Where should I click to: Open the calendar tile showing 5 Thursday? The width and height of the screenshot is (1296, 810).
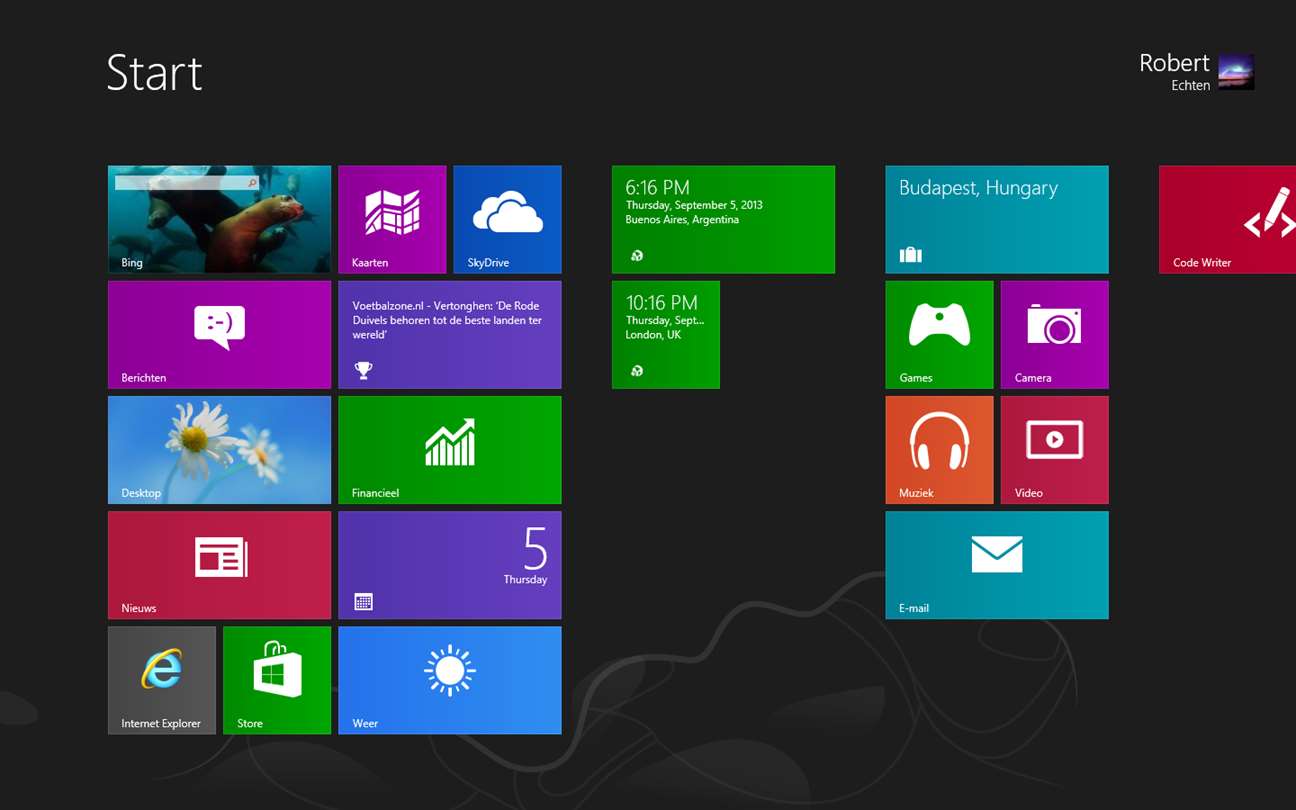(x=450, y=565)
